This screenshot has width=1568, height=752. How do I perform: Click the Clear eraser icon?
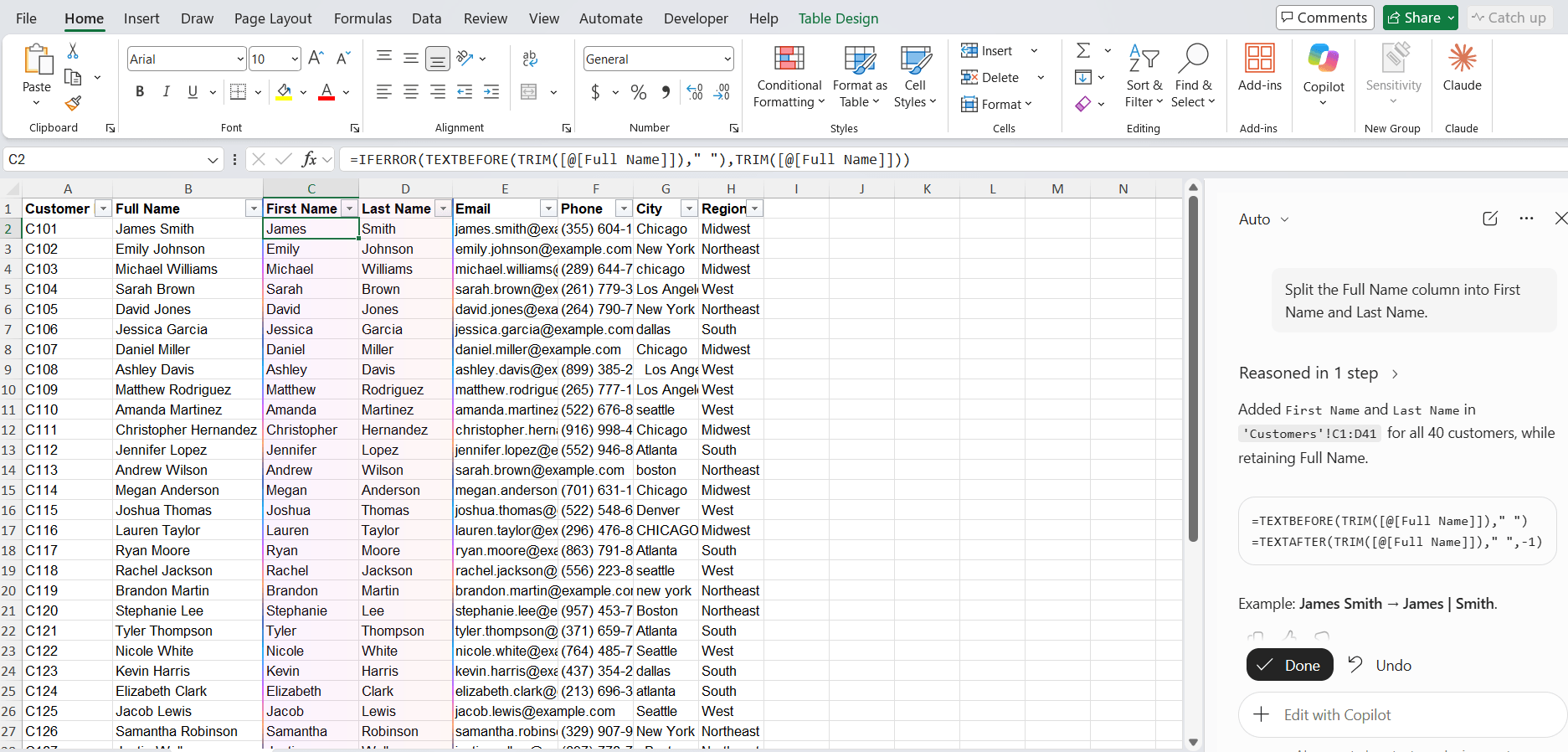click(1083, 104)
